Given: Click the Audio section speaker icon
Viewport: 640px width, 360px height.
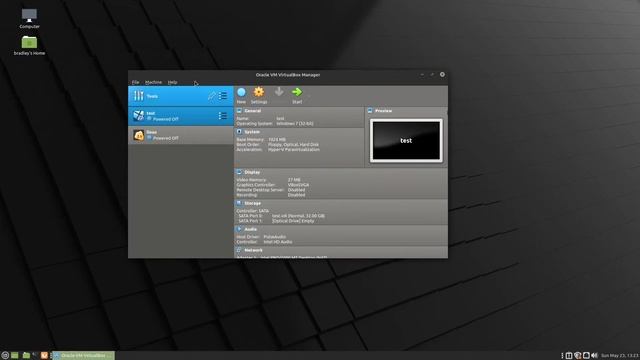Looking at the screenshot, I should pos(239,229).
